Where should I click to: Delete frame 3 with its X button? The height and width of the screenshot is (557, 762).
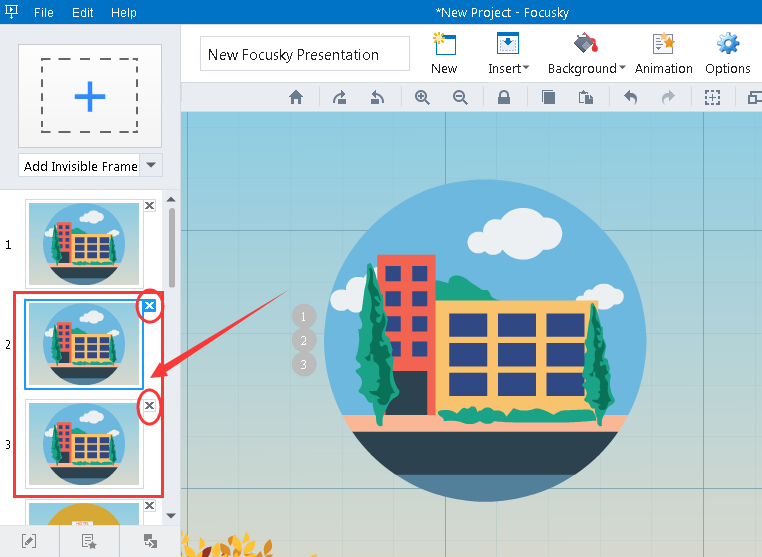tap(150, 405)
